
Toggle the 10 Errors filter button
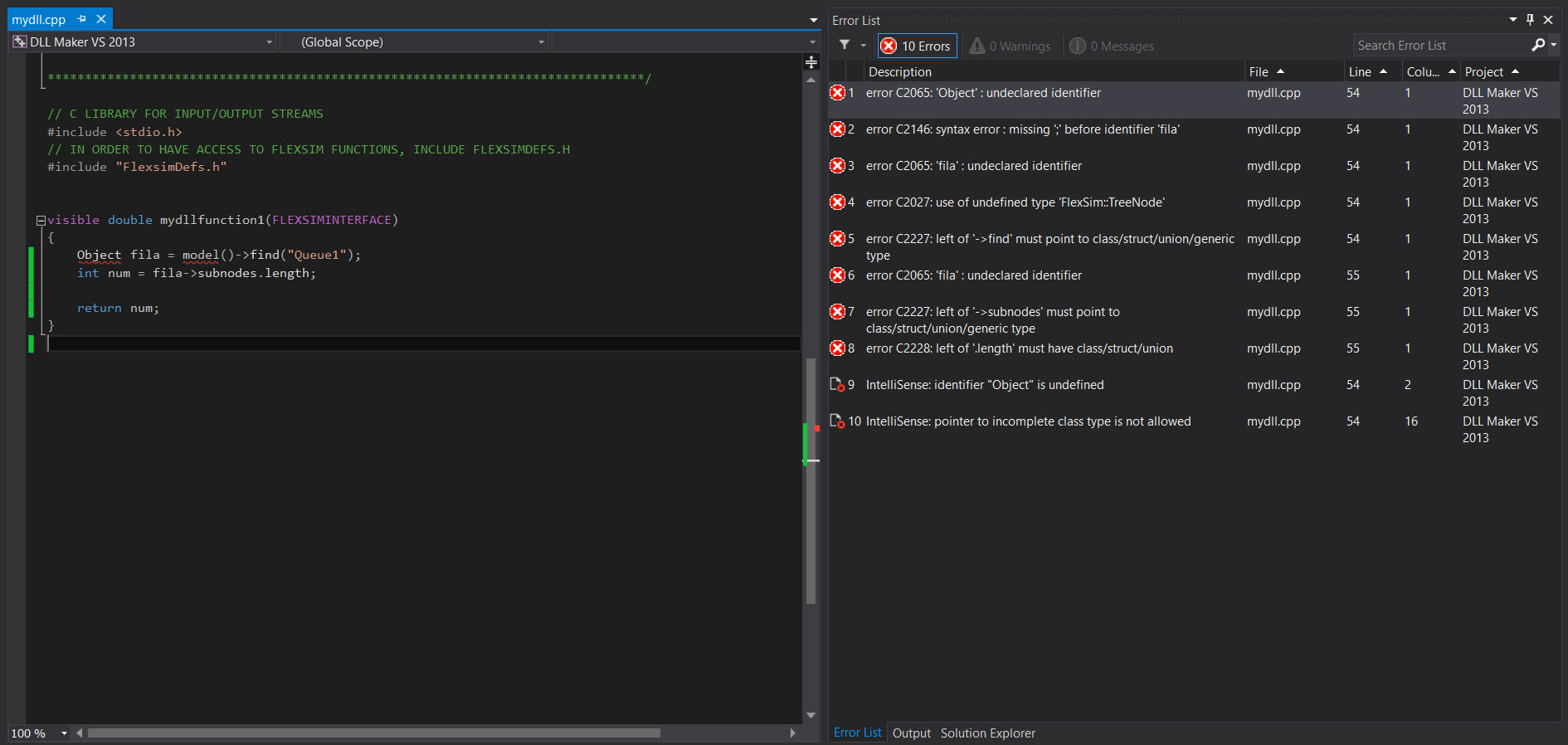coord(917,46)
